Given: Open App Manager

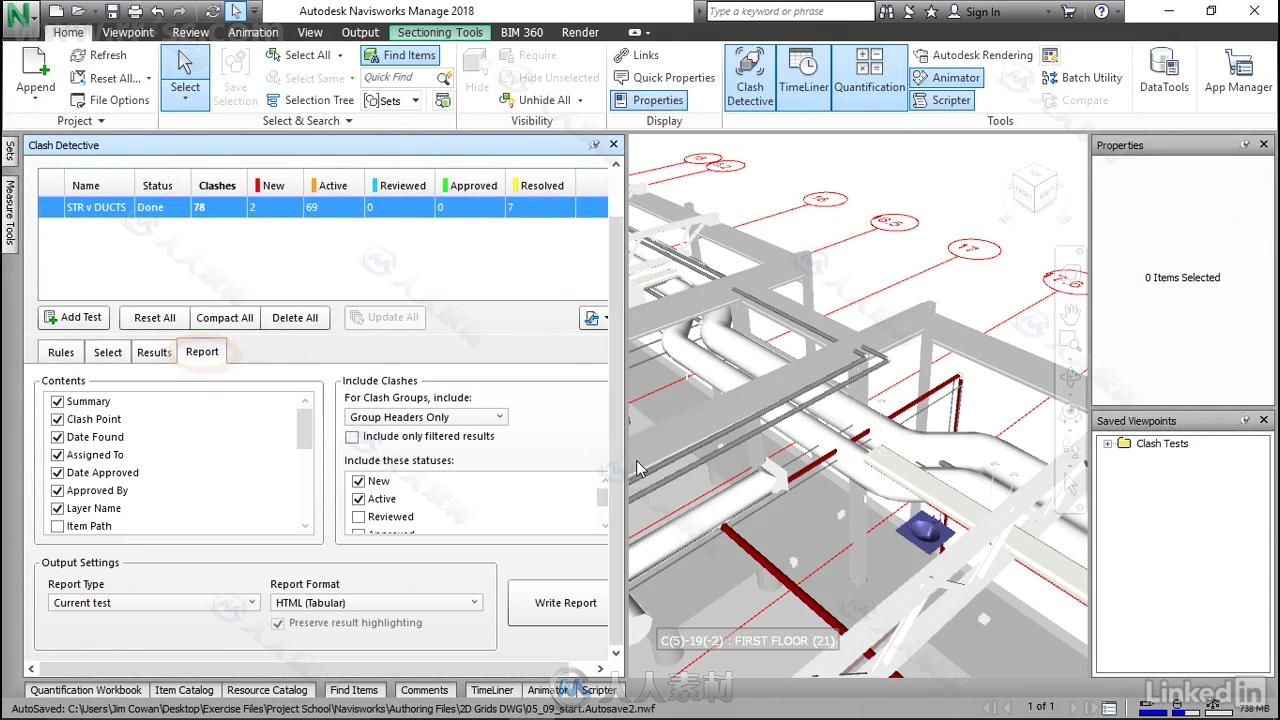Looking at the screenshot, I should coord(1238,72).
